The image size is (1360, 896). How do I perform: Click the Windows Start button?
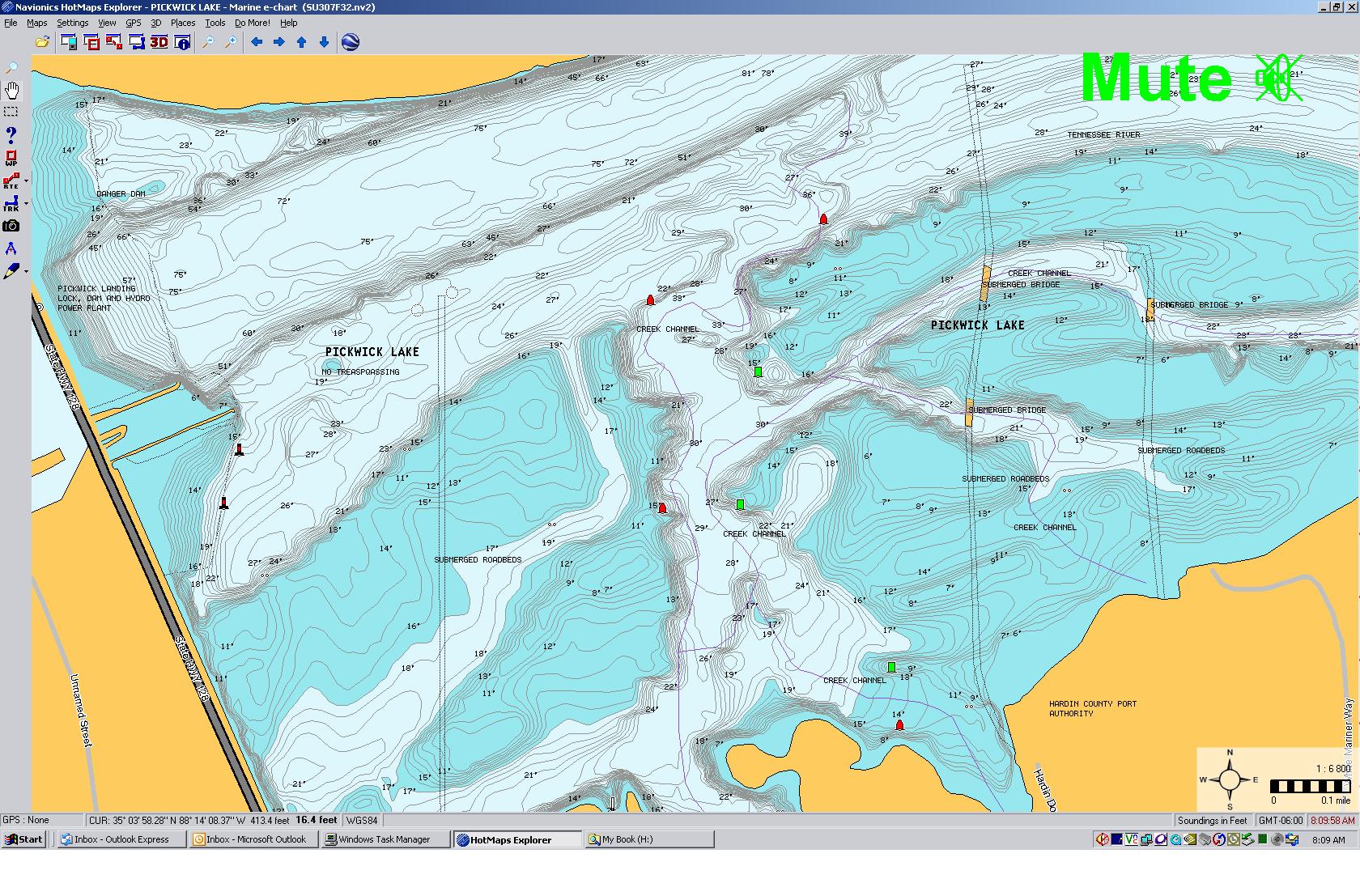pyautogui.click(x=23, y=839)
